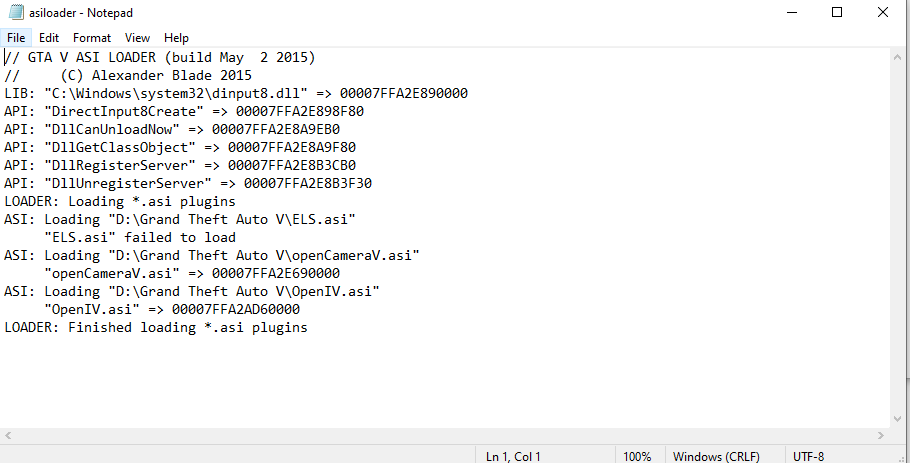Click the horizontal scrollbar track

[x=445, y=437]
